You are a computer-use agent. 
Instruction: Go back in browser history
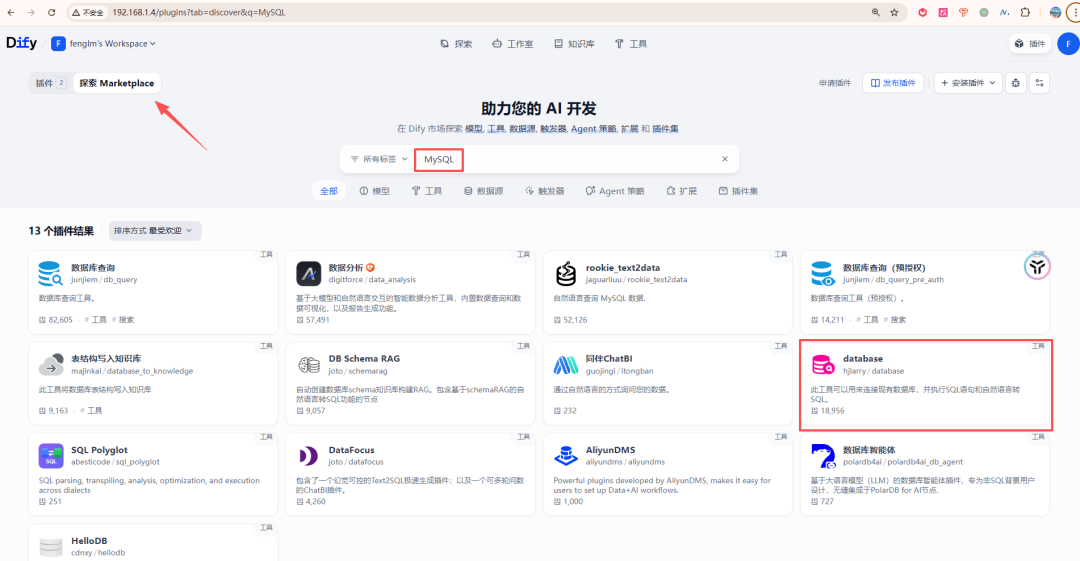point(11,12)
